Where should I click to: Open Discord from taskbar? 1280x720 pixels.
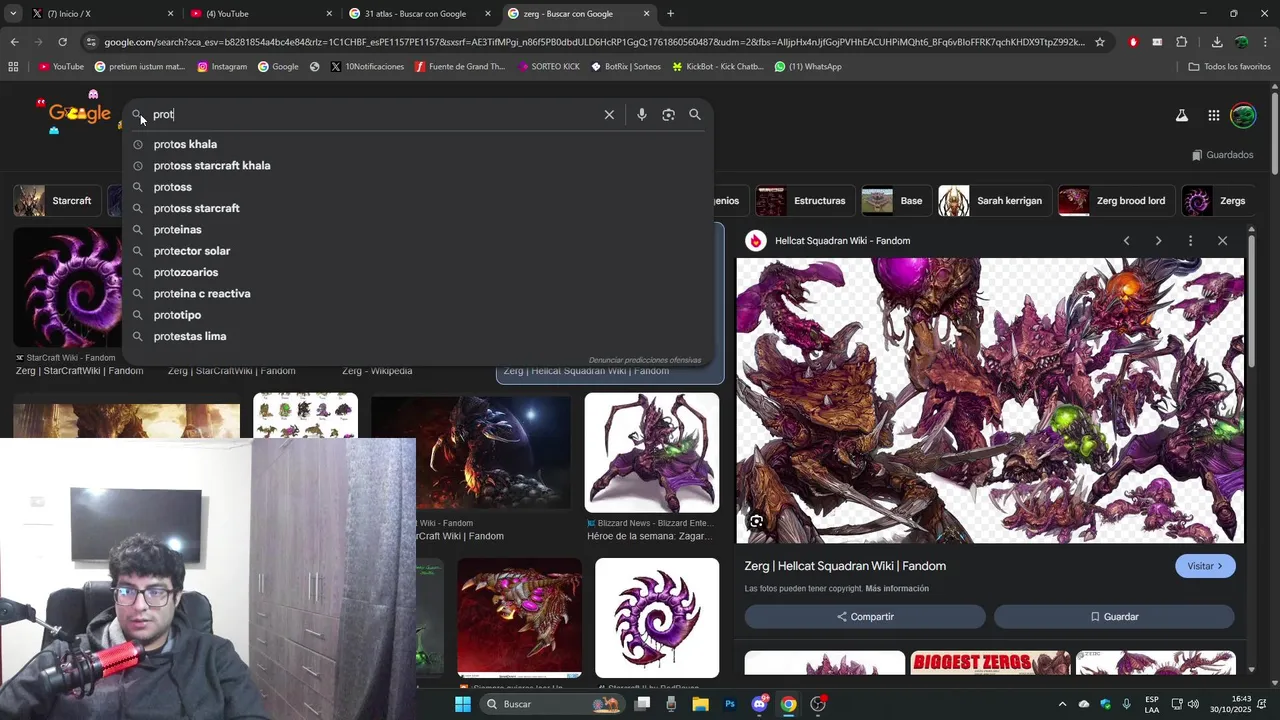(759, 704)
